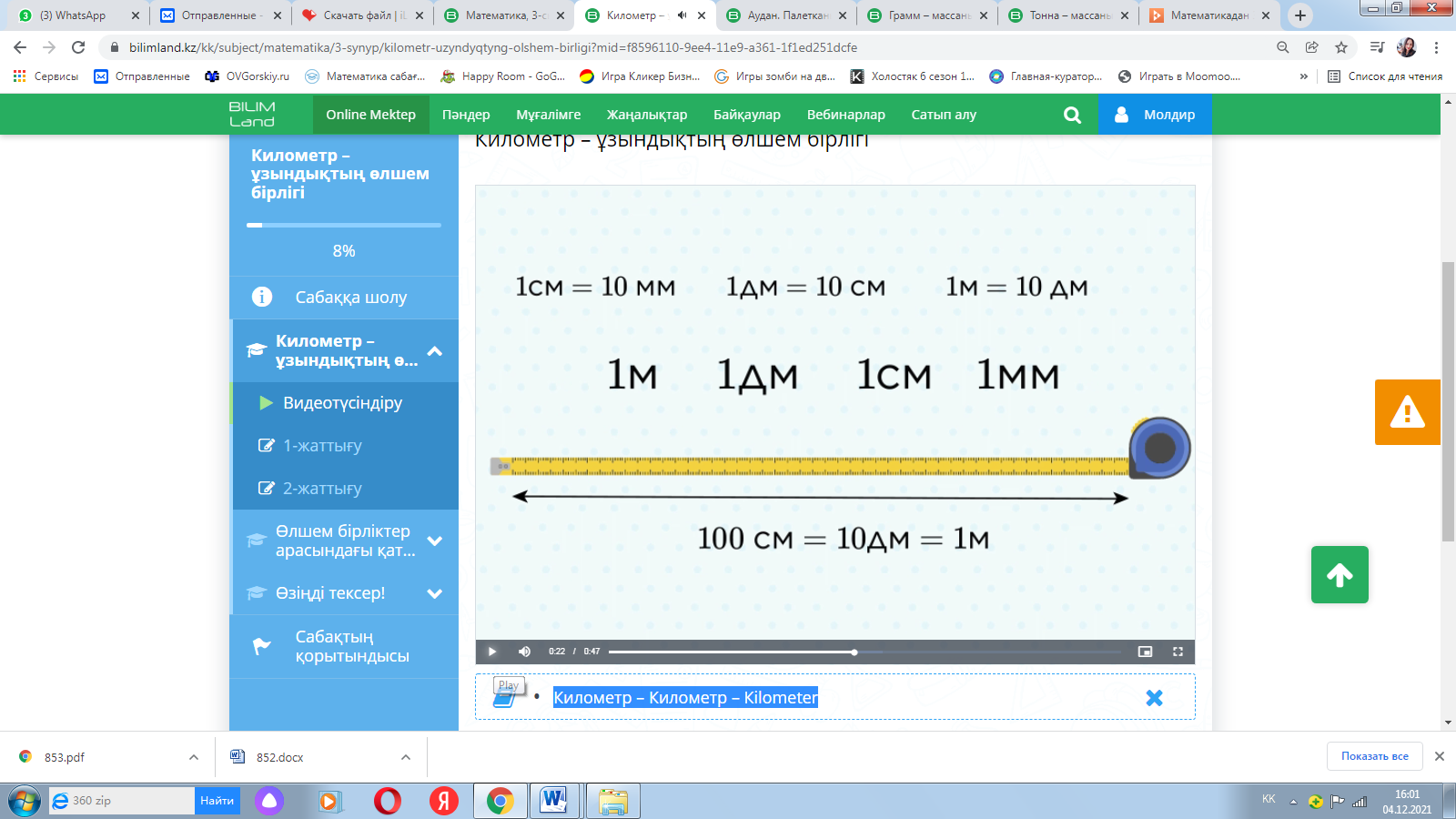Open the Молдир user profile
The height and width of the screenshot is (819, 1456).
(x=1155, y=115)
